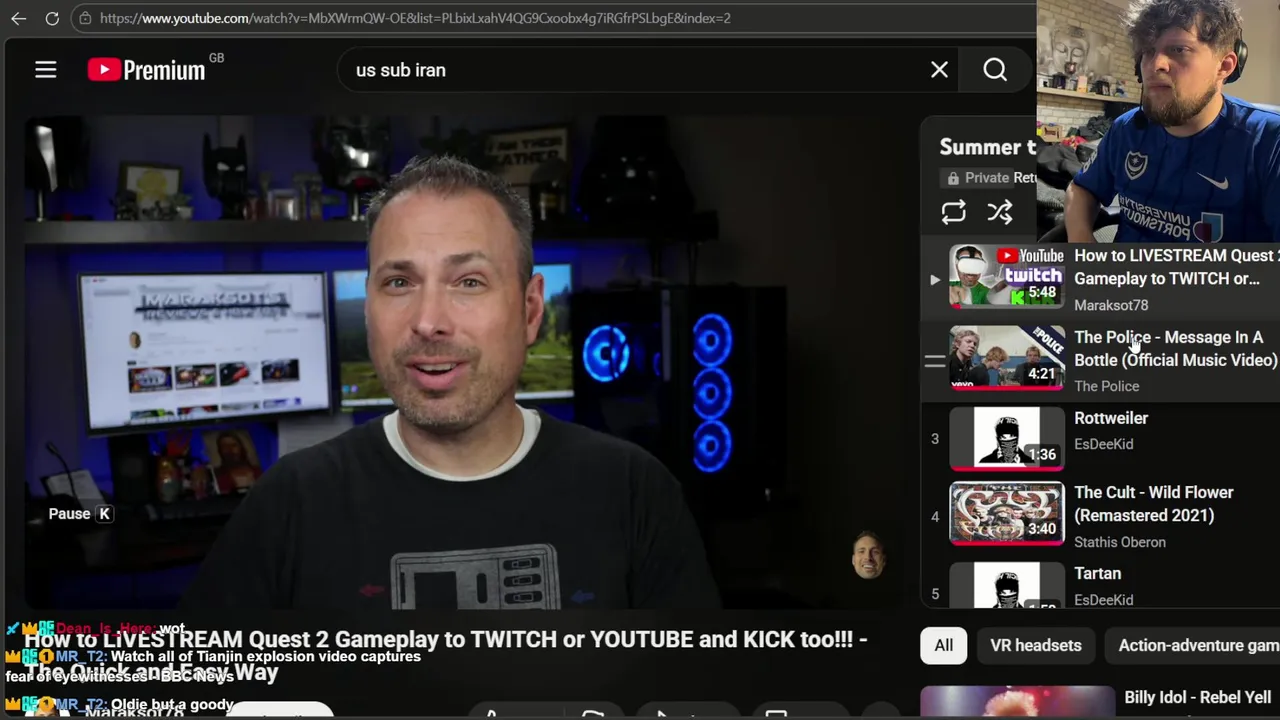Visit Maraksot78 channel in playlist
The height and width of the screenshot is (720, 1280).
[1111, 305]
